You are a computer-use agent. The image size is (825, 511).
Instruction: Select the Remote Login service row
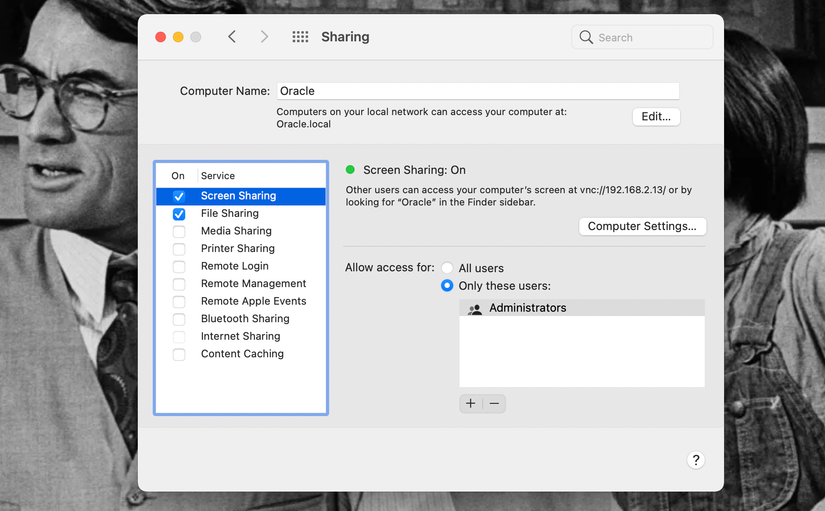tap(240, 266)
